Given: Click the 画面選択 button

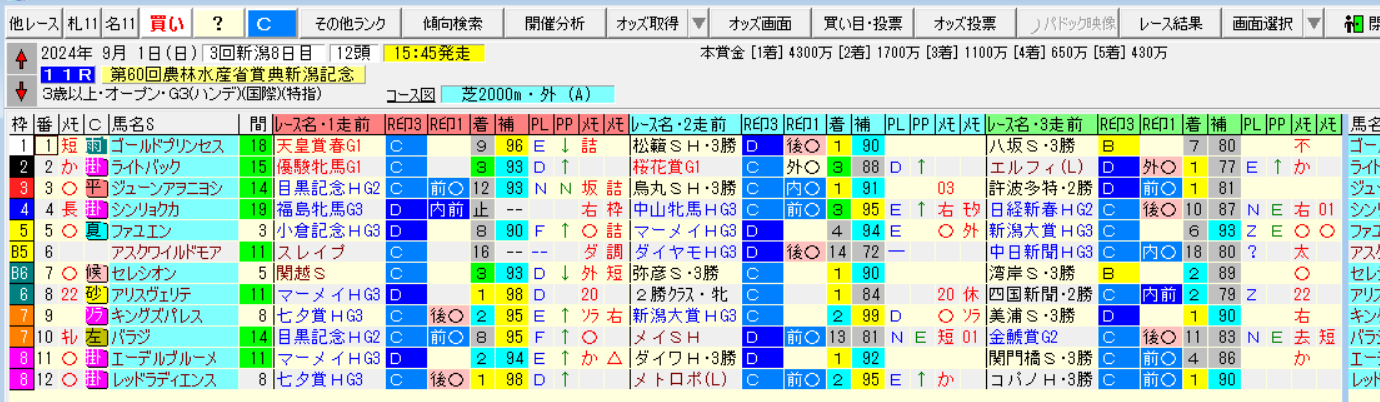Looking at the screenshot, I should pyautogui.click(x=1262, y=24).
